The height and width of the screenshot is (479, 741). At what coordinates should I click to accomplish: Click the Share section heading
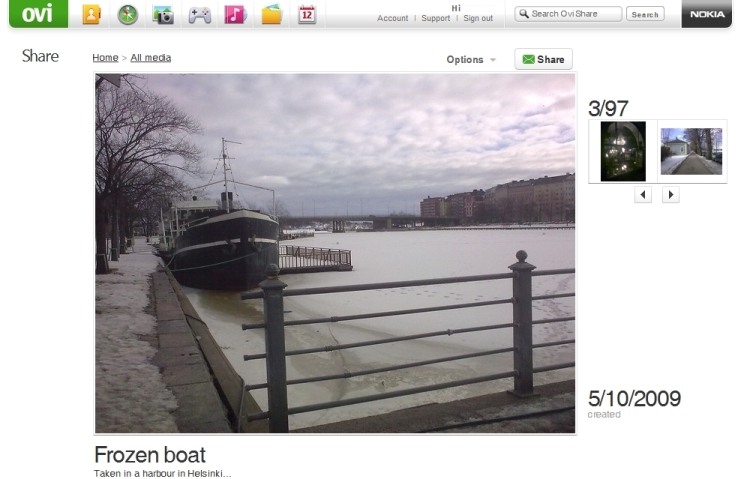coord(40,56)
